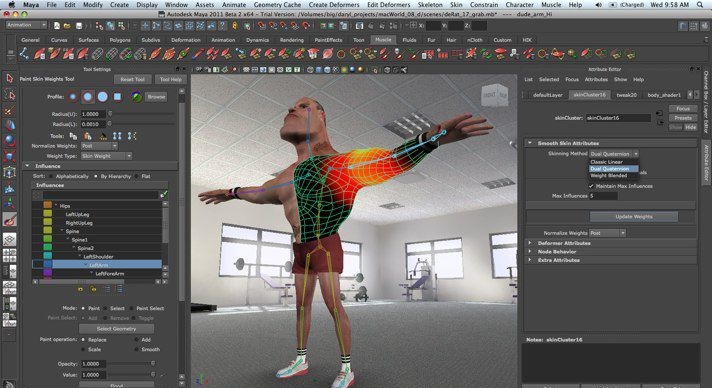Click the Reset Tool button
Image resolution: width=712 pixels, height=388 pixels.
coord(132,79)
